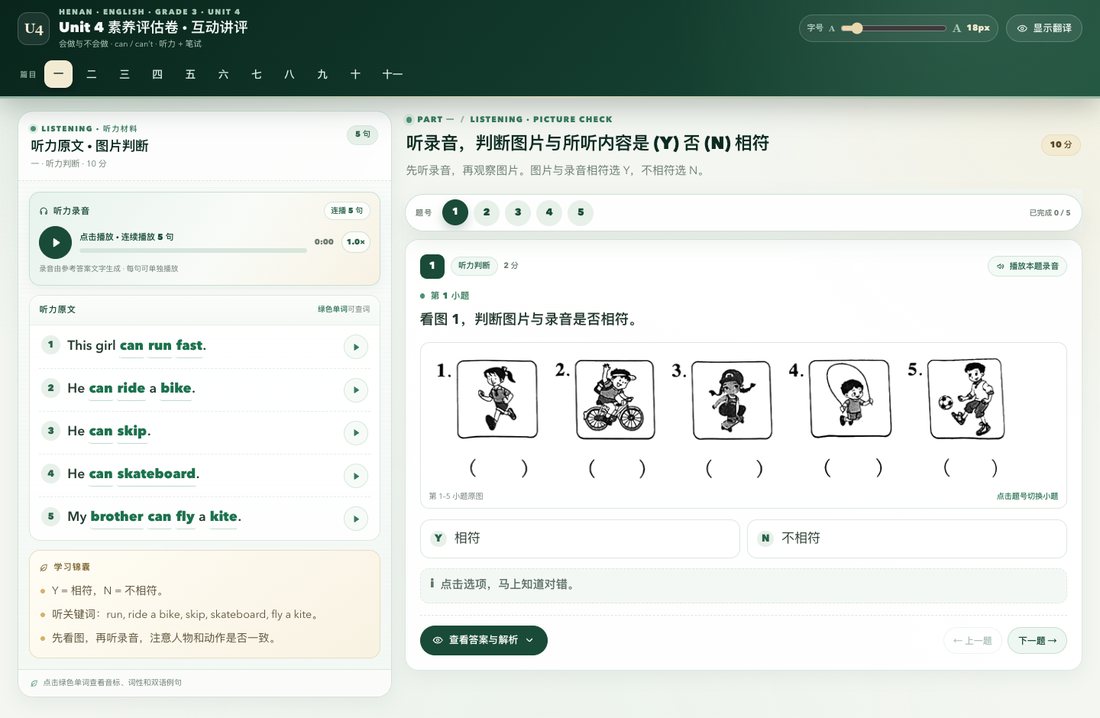
Task: Look up the green word 'brother'
Action: pyautogui.click(x=116, y=517)
